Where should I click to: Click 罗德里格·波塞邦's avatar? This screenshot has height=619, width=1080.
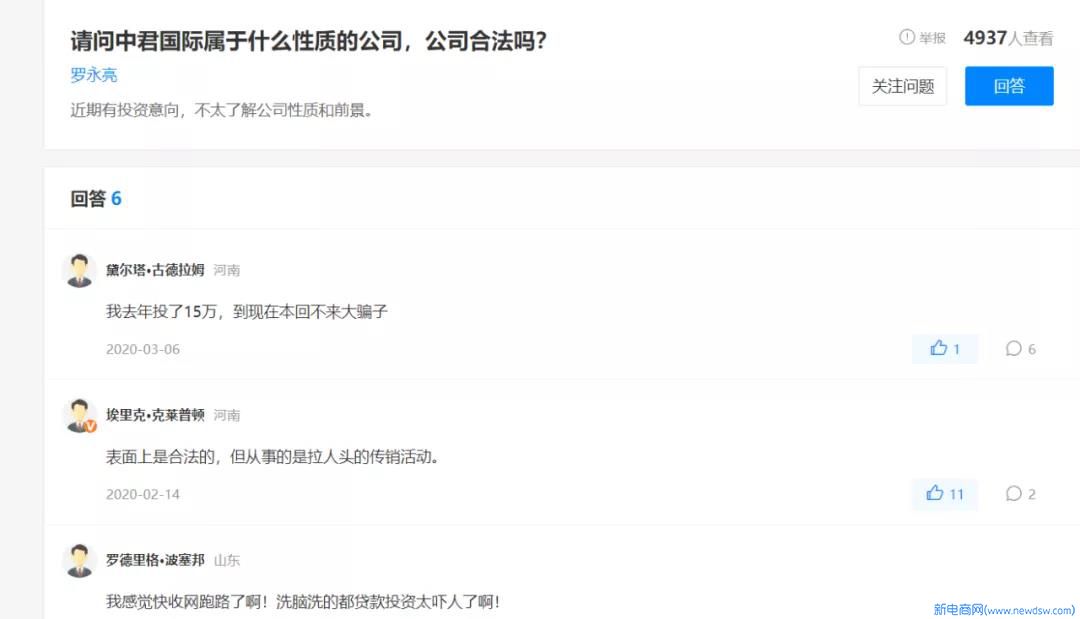pos(80,560)
